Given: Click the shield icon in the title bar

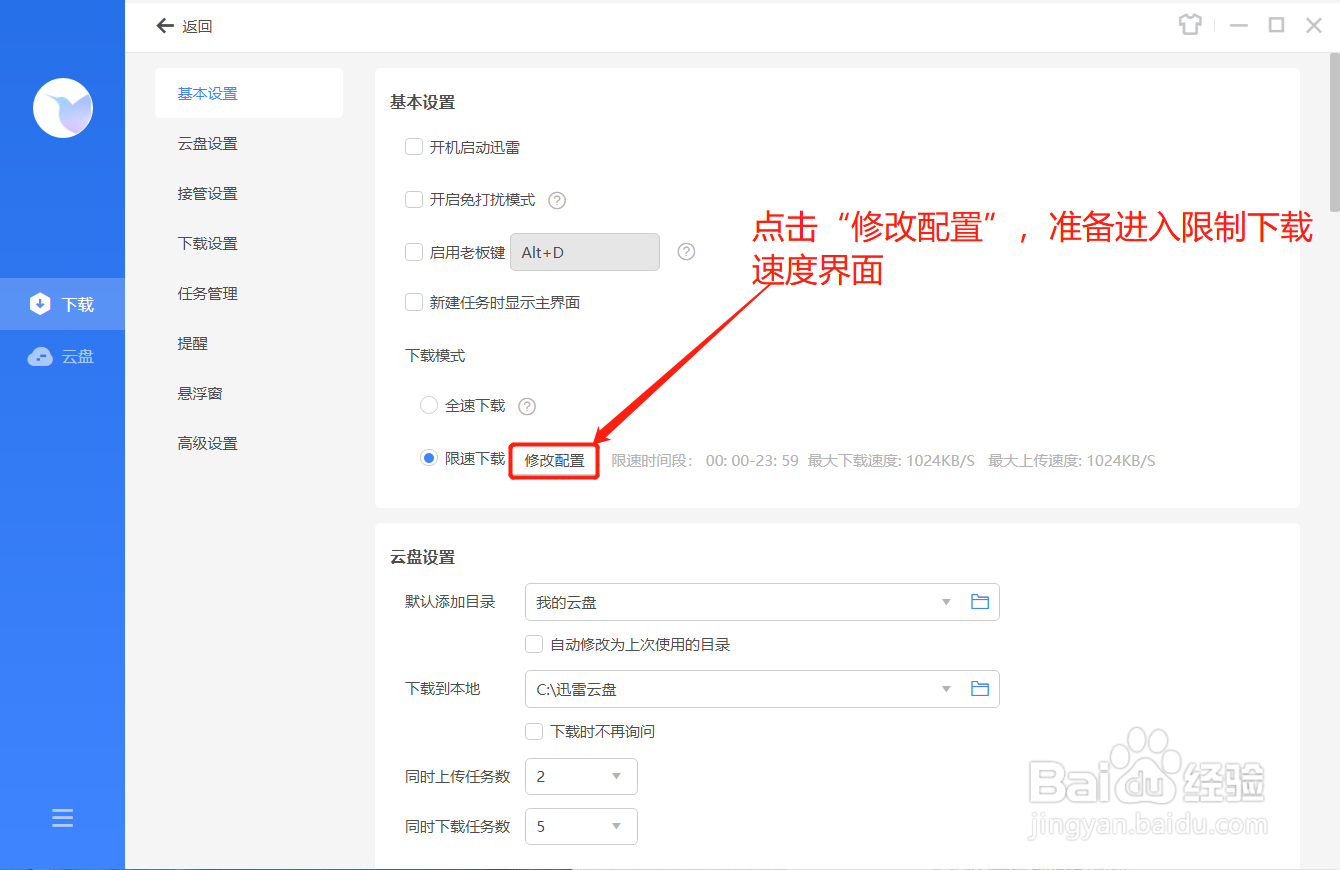Looking at the screenshot, I should coord(1190,24).
